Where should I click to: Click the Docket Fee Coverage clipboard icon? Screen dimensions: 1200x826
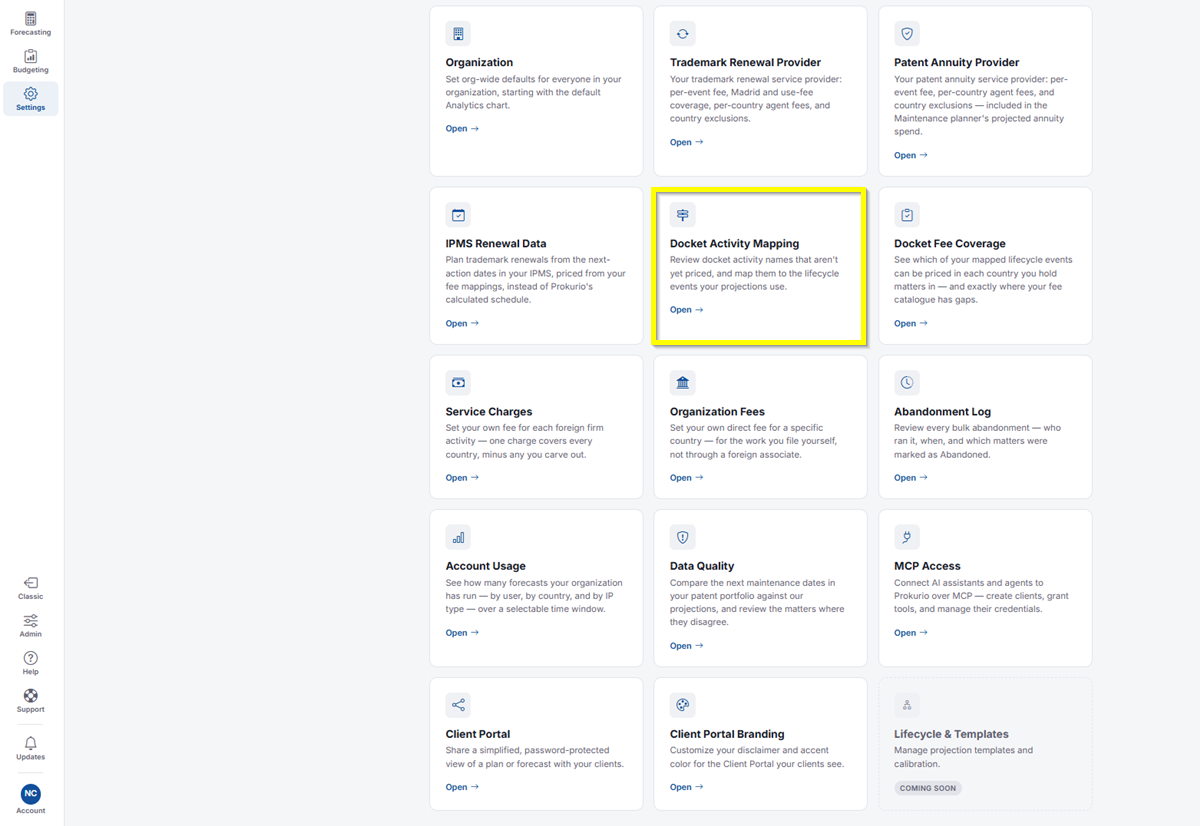point(907,215)
